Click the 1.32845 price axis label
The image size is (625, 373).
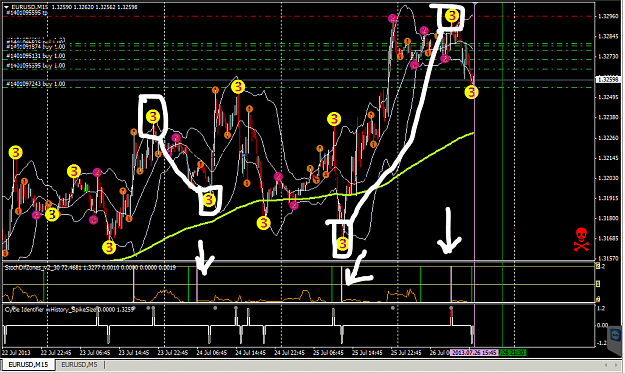pyautogui.click(x=608, y=36)
